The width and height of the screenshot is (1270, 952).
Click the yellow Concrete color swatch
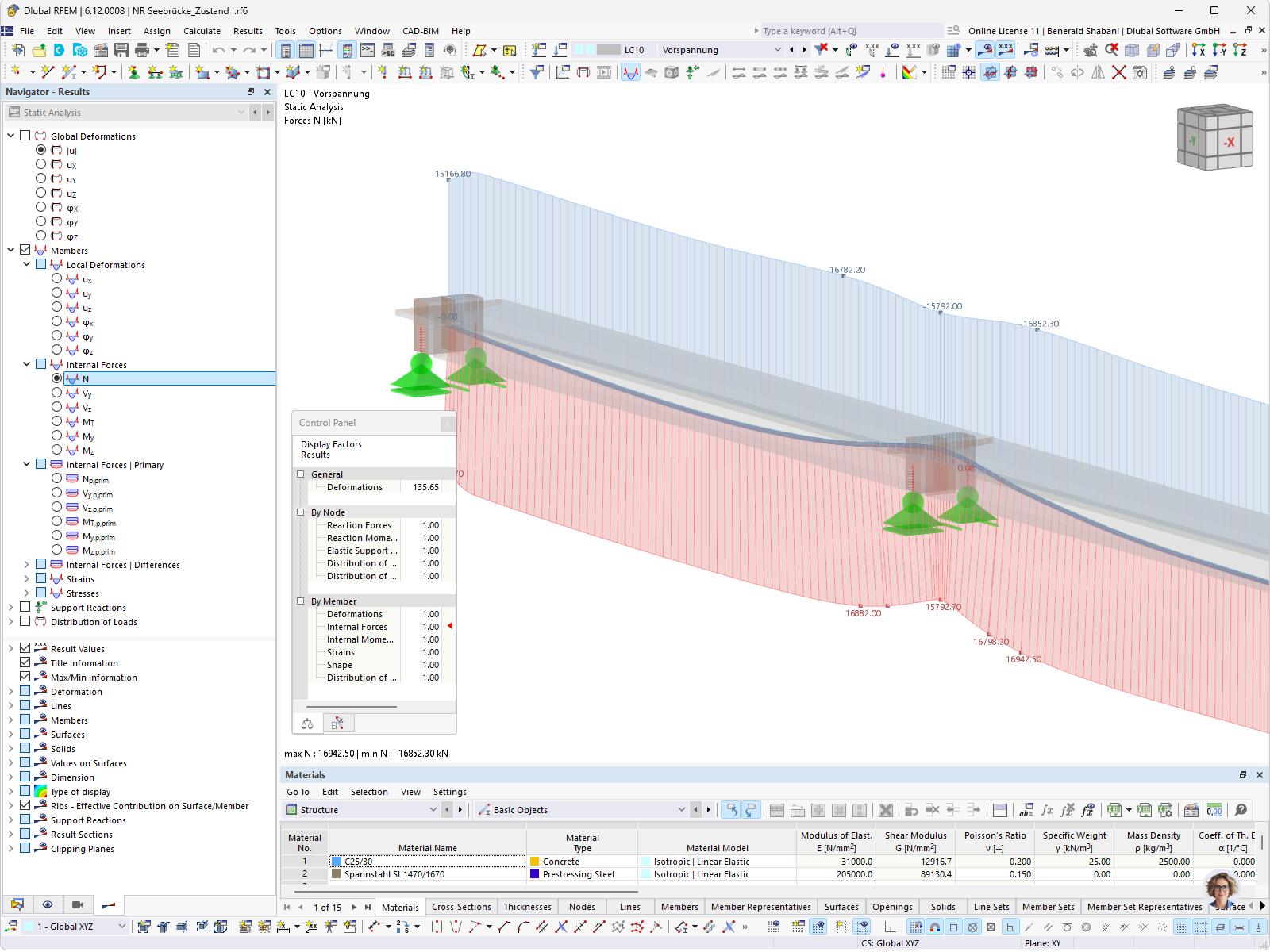533,861
